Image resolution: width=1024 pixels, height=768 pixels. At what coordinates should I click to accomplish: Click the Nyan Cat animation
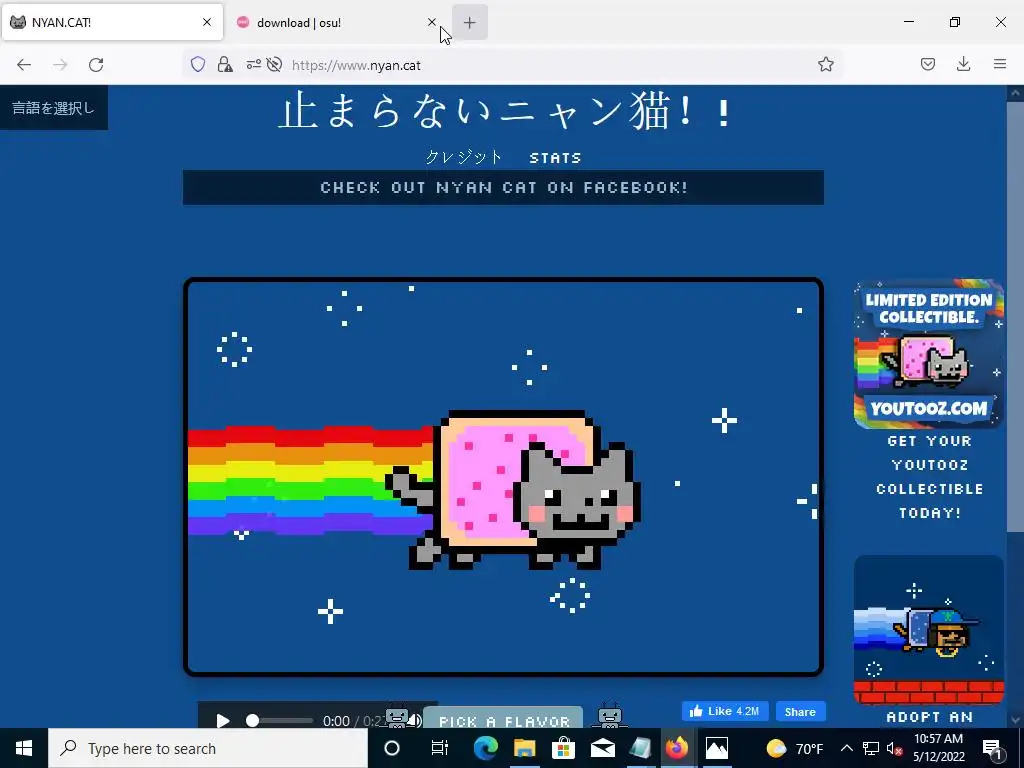[x=503, y=477]
